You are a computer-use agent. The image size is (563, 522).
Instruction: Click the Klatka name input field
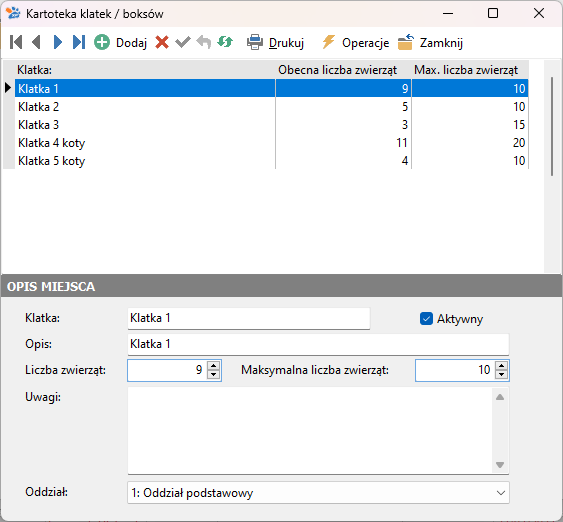click(x=248, y=318)
